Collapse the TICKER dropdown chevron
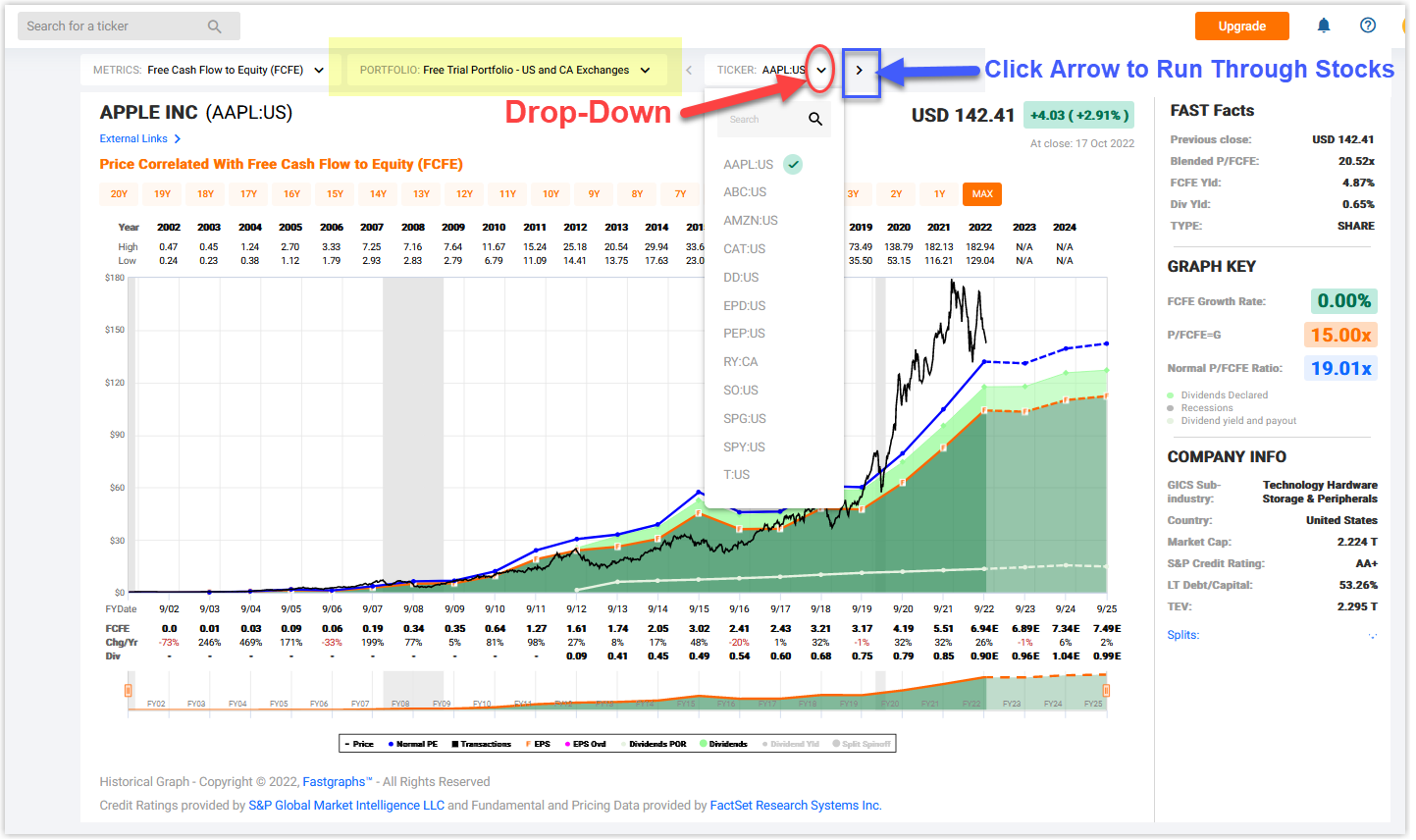The height and width of the screenshot is (840, 1416). click(821, 71)
